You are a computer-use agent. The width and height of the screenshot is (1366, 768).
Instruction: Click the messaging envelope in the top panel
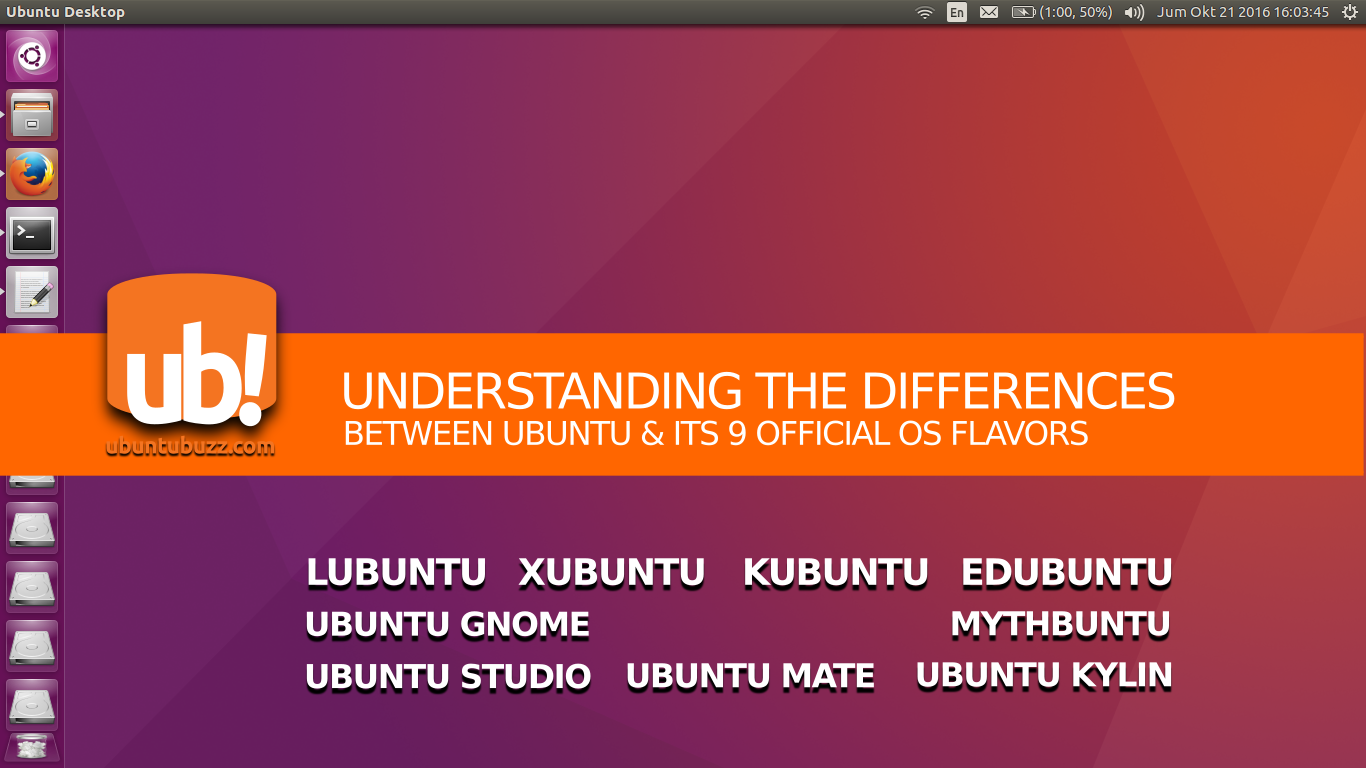pyautogui.click(x=989, y=12)
